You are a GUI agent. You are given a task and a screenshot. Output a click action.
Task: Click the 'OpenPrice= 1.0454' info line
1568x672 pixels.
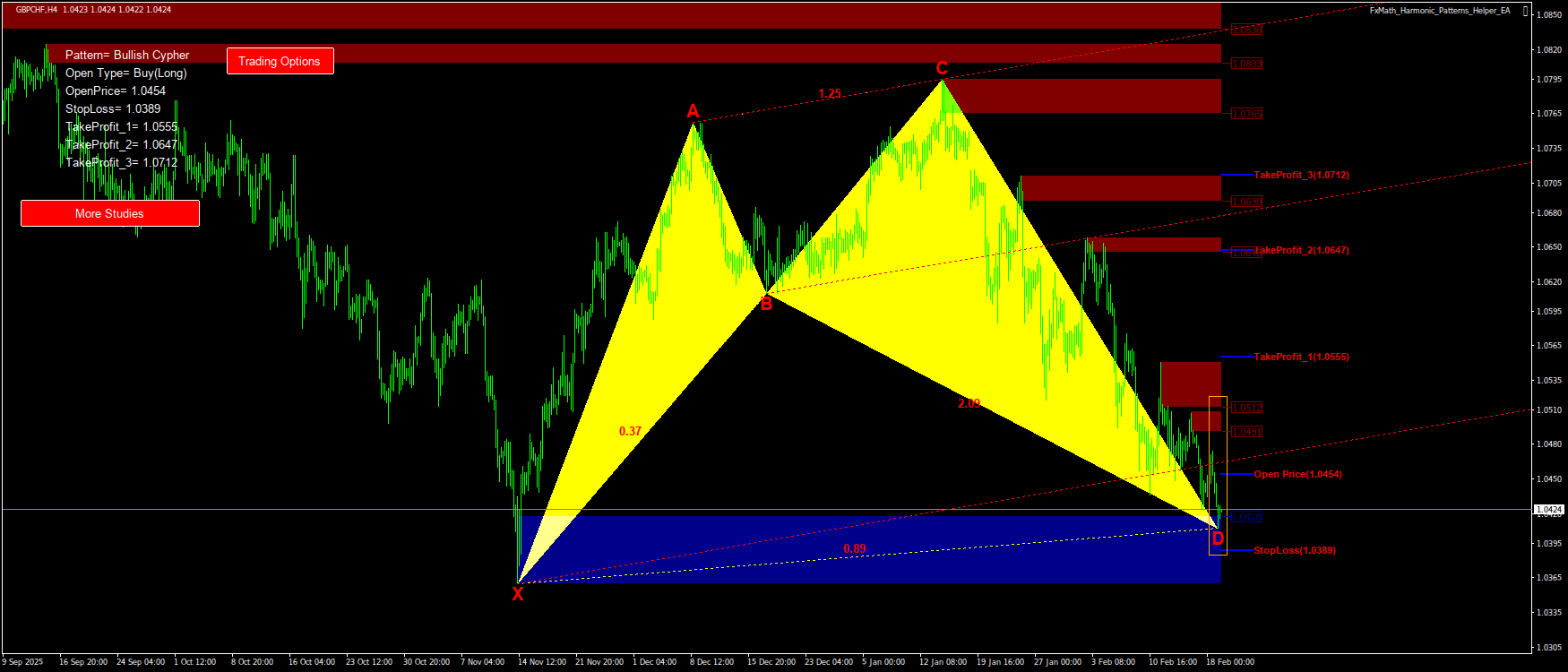coord(116,91)
